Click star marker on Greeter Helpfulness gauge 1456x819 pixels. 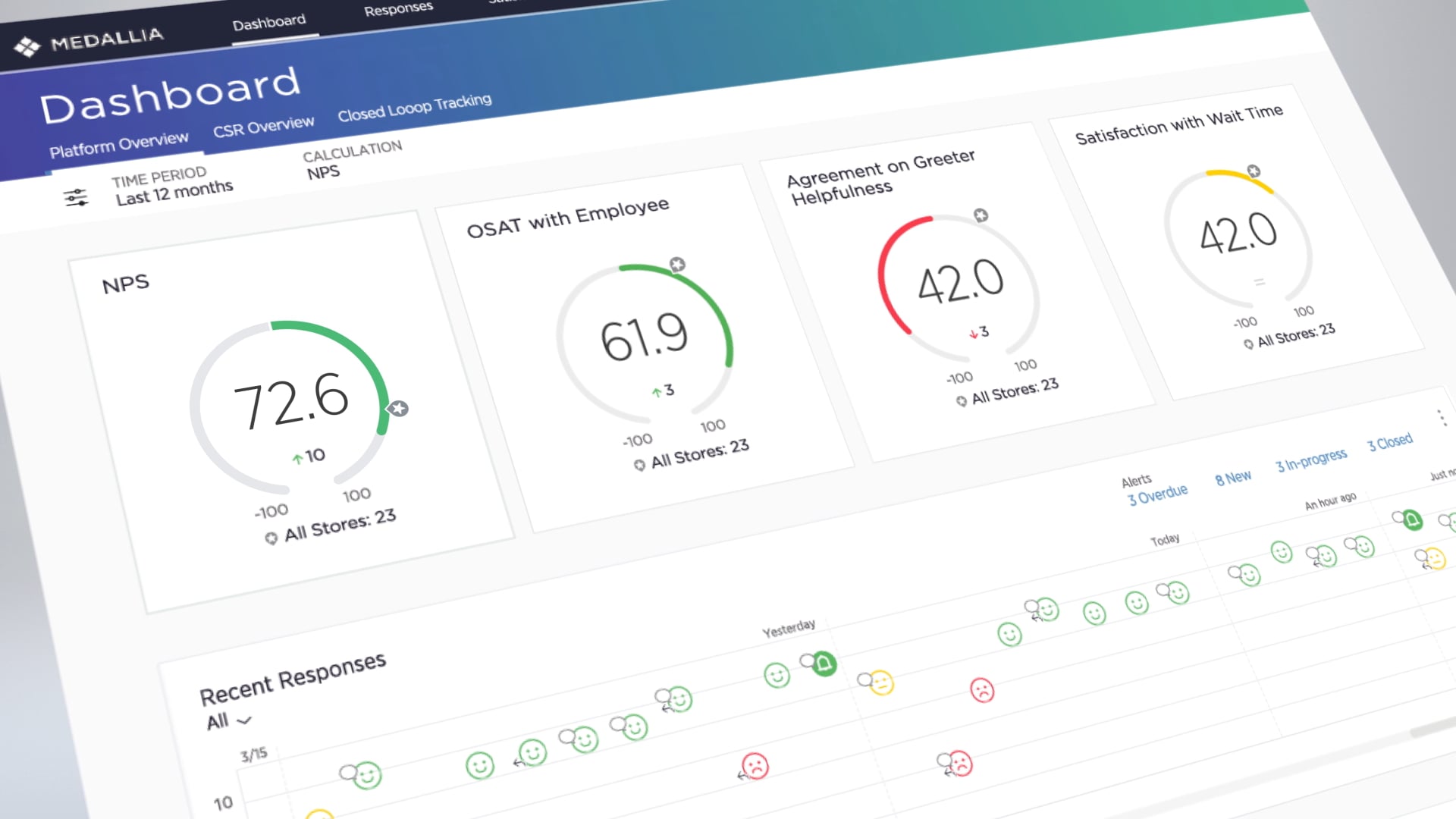[x=981, y=215]
